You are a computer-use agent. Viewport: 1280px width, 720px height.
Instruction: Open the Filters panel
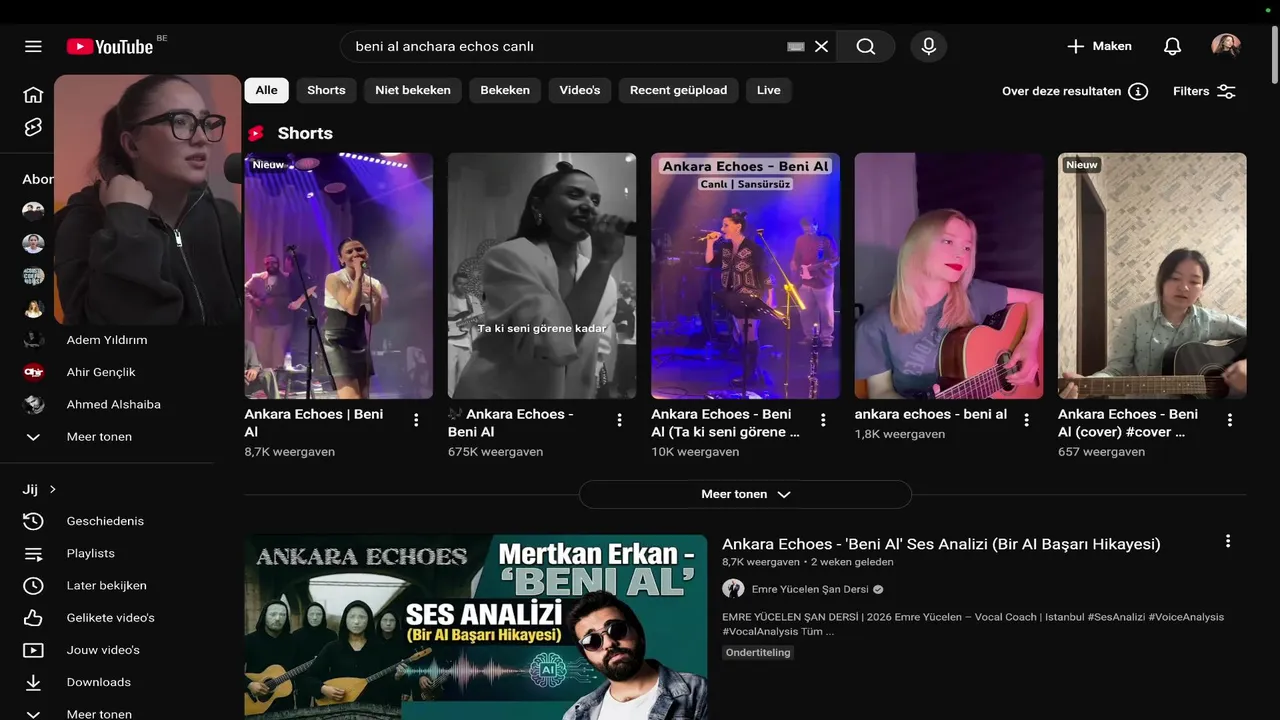click(x=1205, y=91)
